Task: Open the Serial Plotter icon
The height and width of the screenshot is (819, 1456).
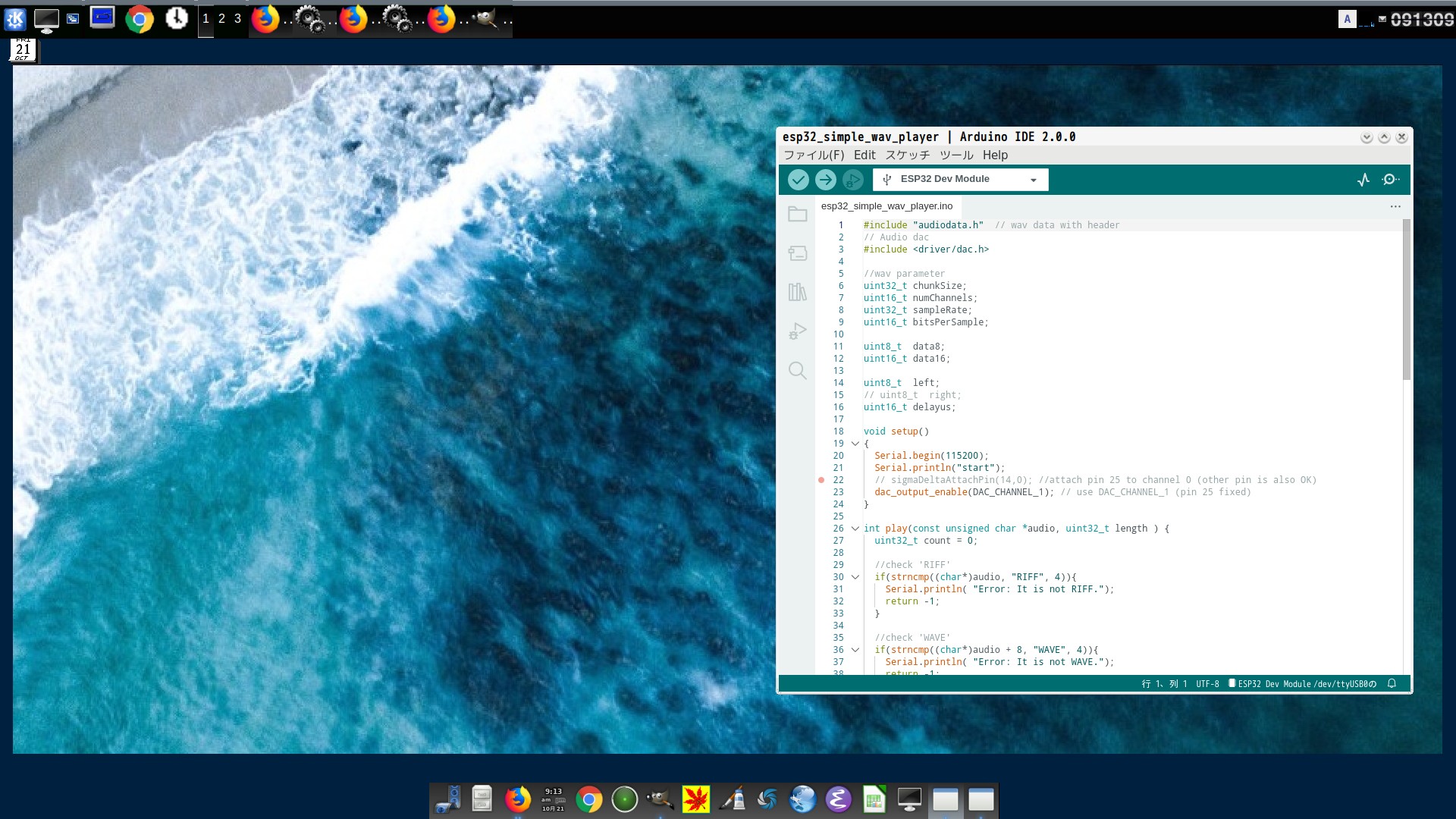Action: pyautogui.click(x=1363, y=180)
